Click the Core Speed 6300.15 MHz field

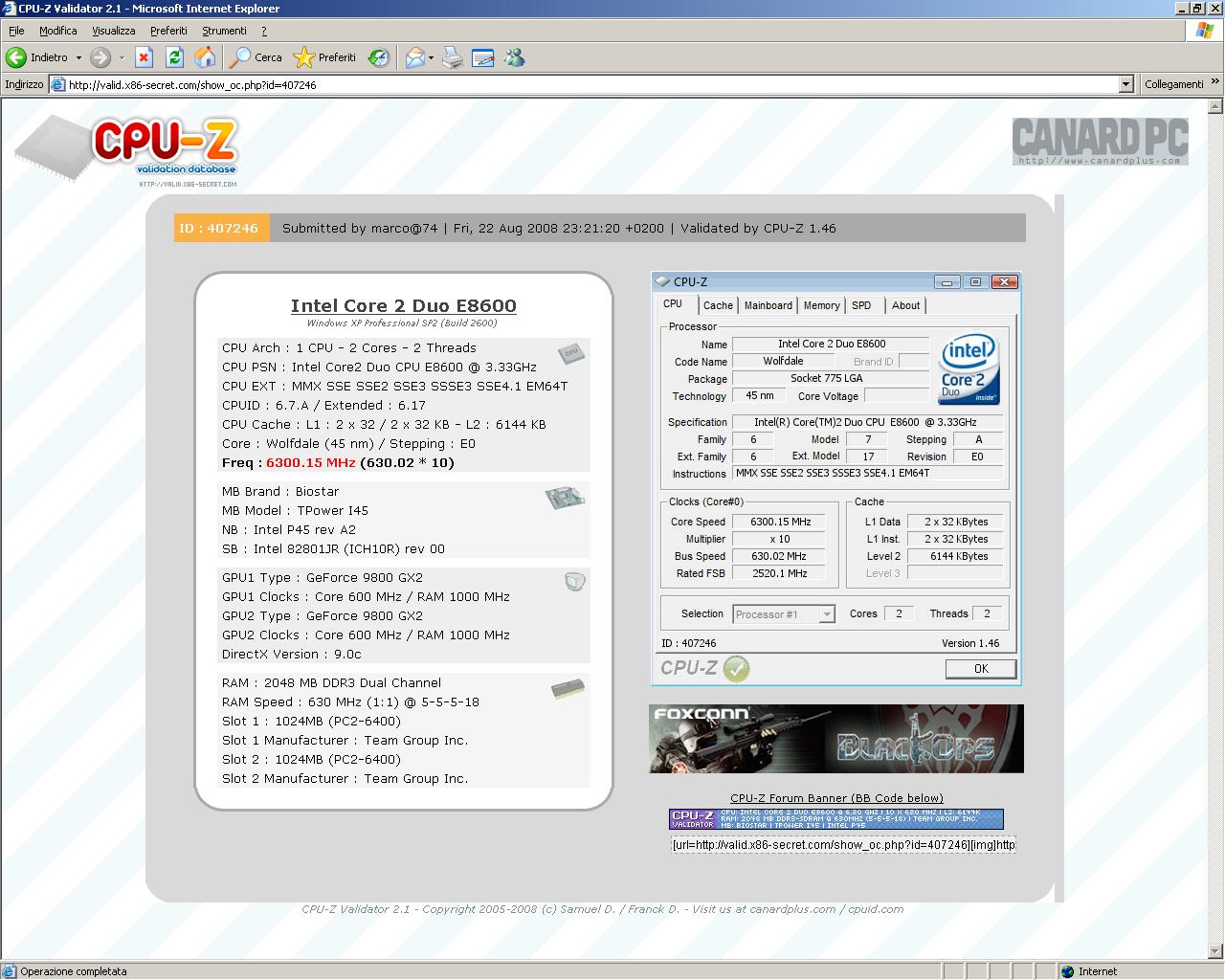(780, 522)
